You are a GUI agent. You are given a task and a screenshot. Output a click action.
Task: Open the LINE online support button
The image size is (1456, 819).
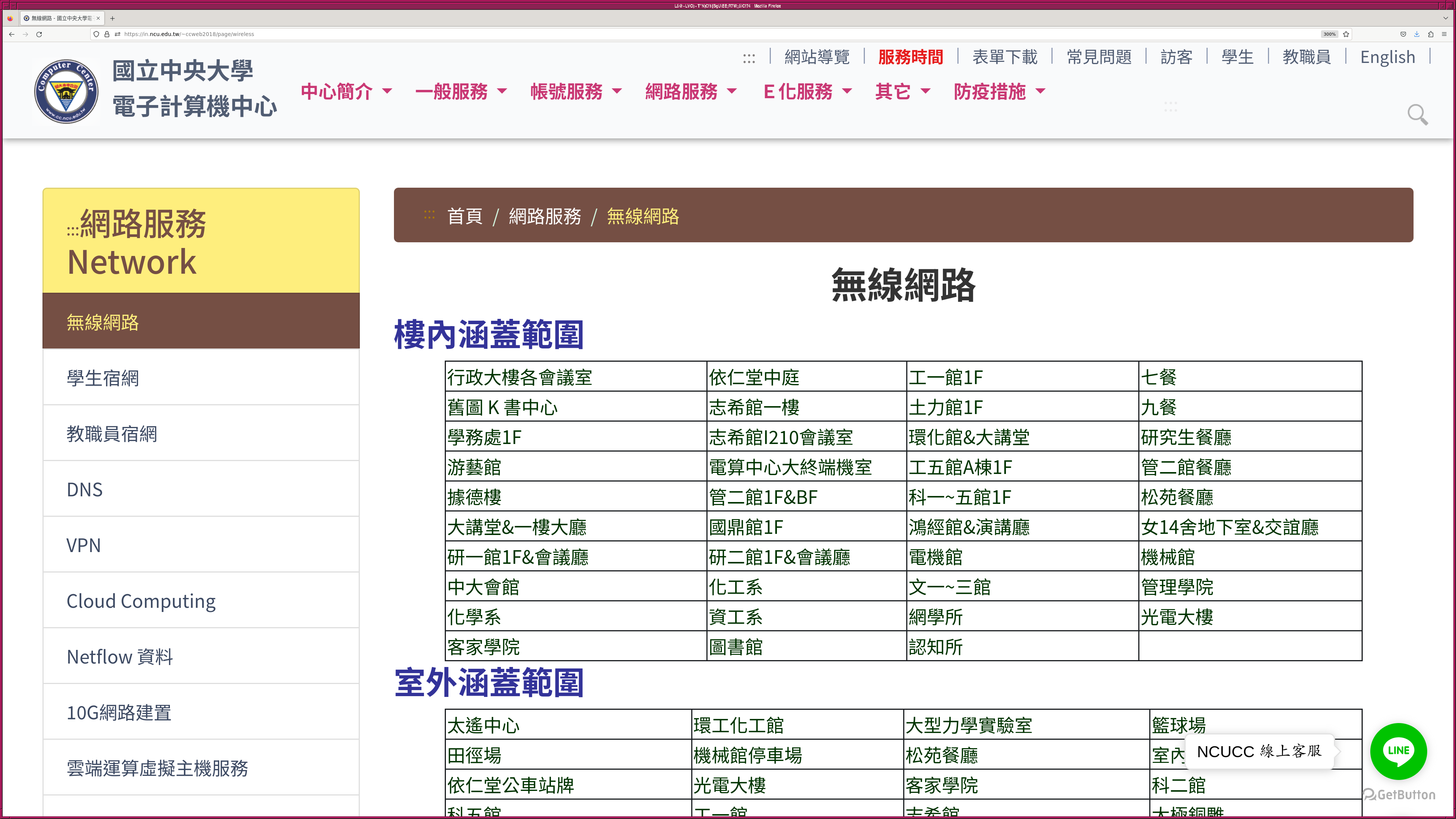pyautogui.click(x=1398, y=751)
